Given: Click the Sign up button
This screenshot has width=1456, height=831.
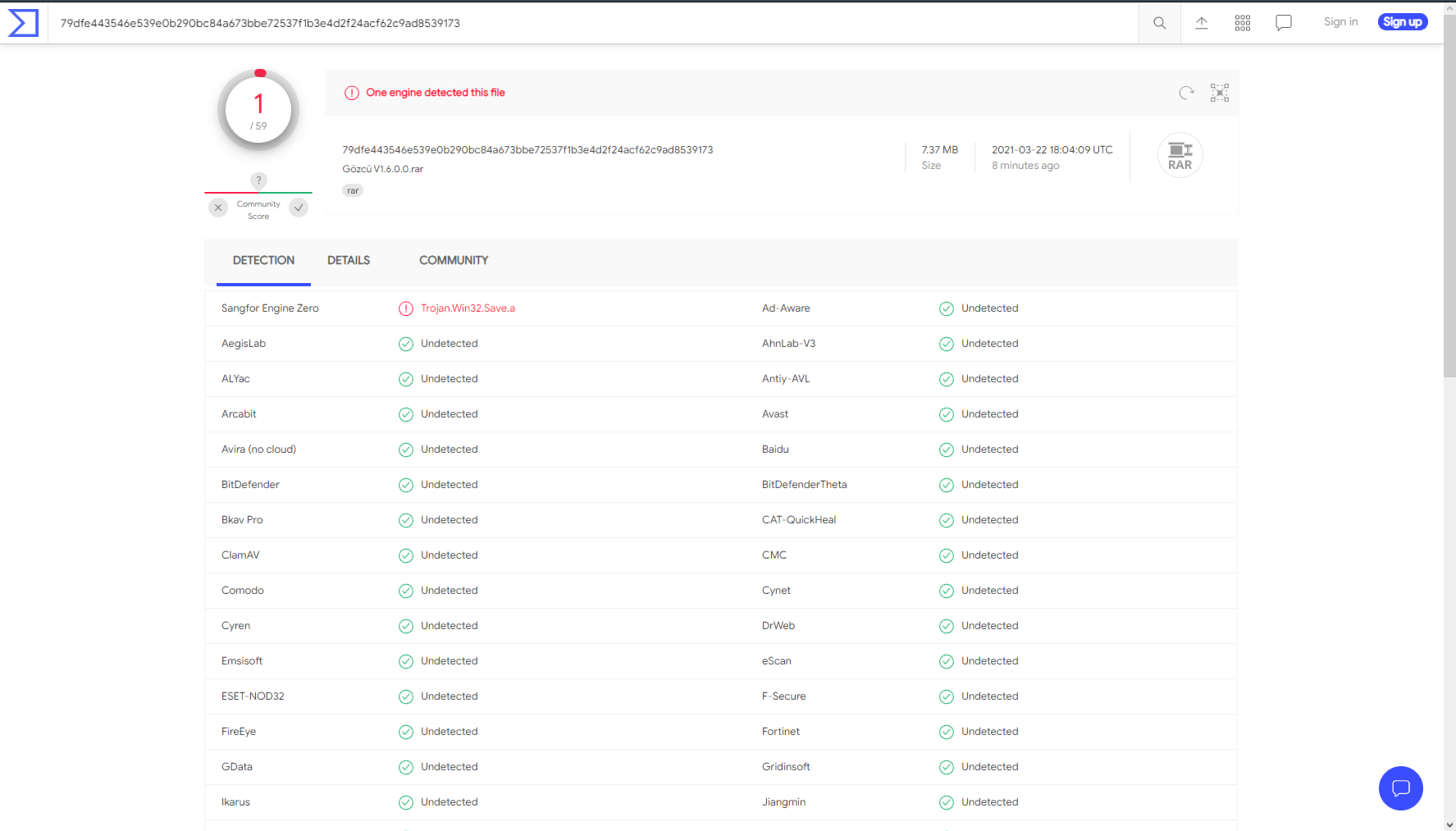Looking at the screenshot, I should 1403,22.
